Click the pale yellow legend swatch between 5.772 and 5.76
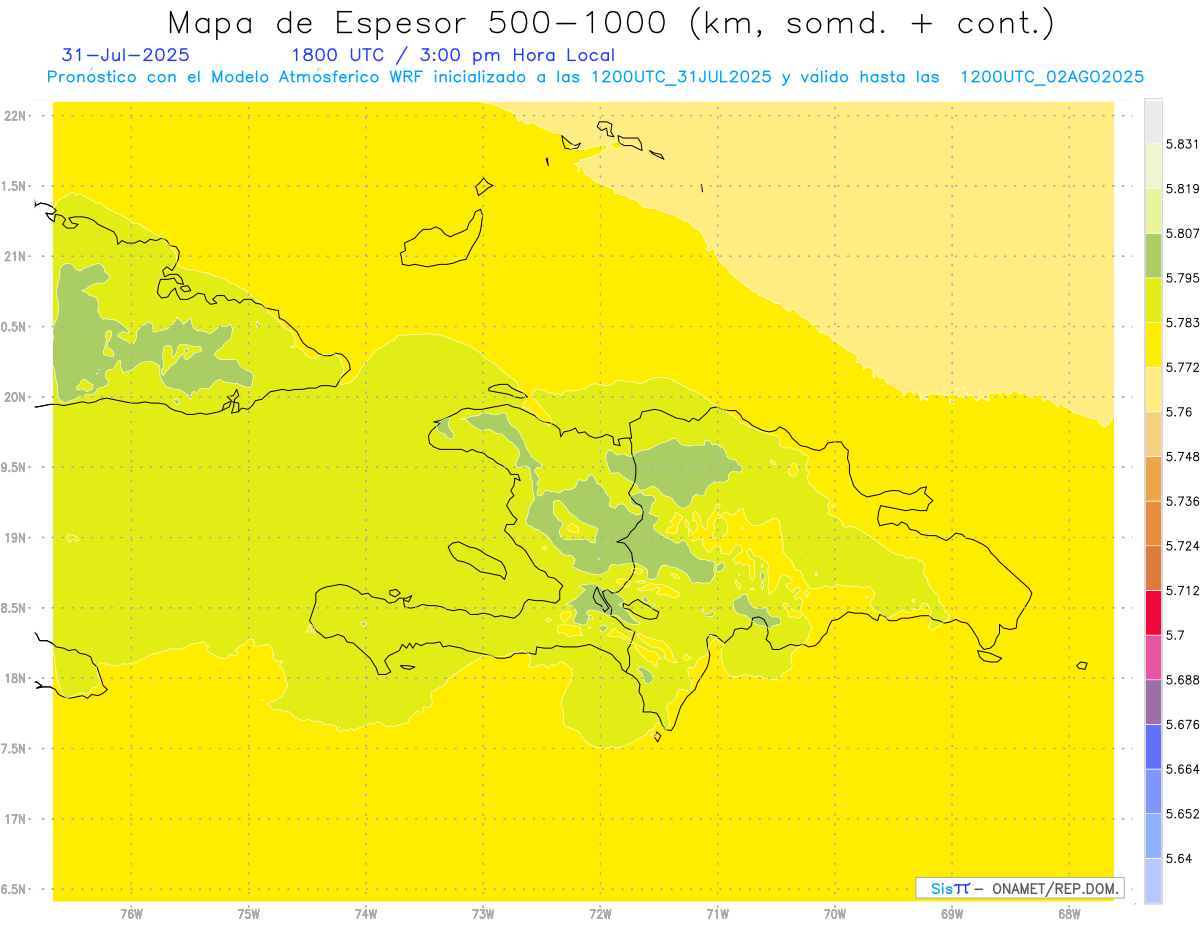1200x927 pixels. [x=1153, y=389]
